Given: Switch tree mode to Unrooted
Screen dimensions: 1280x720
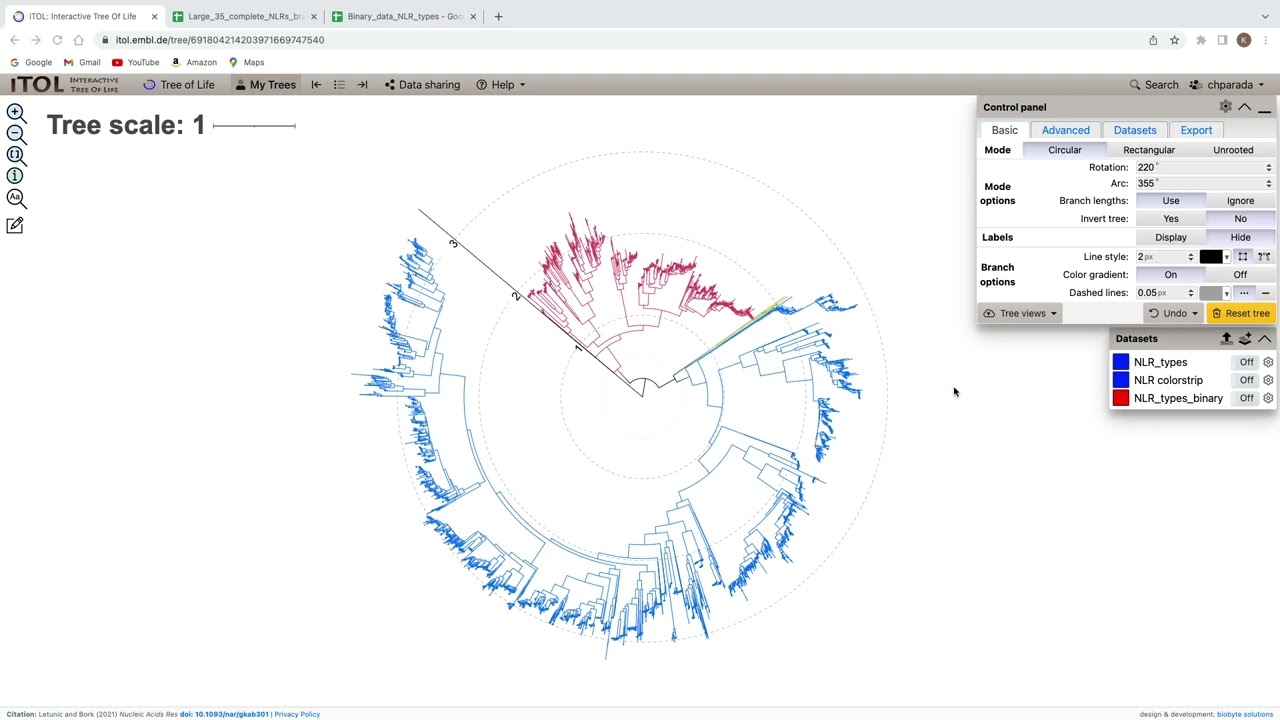Looking at the screenshot, I should 1233,150.
